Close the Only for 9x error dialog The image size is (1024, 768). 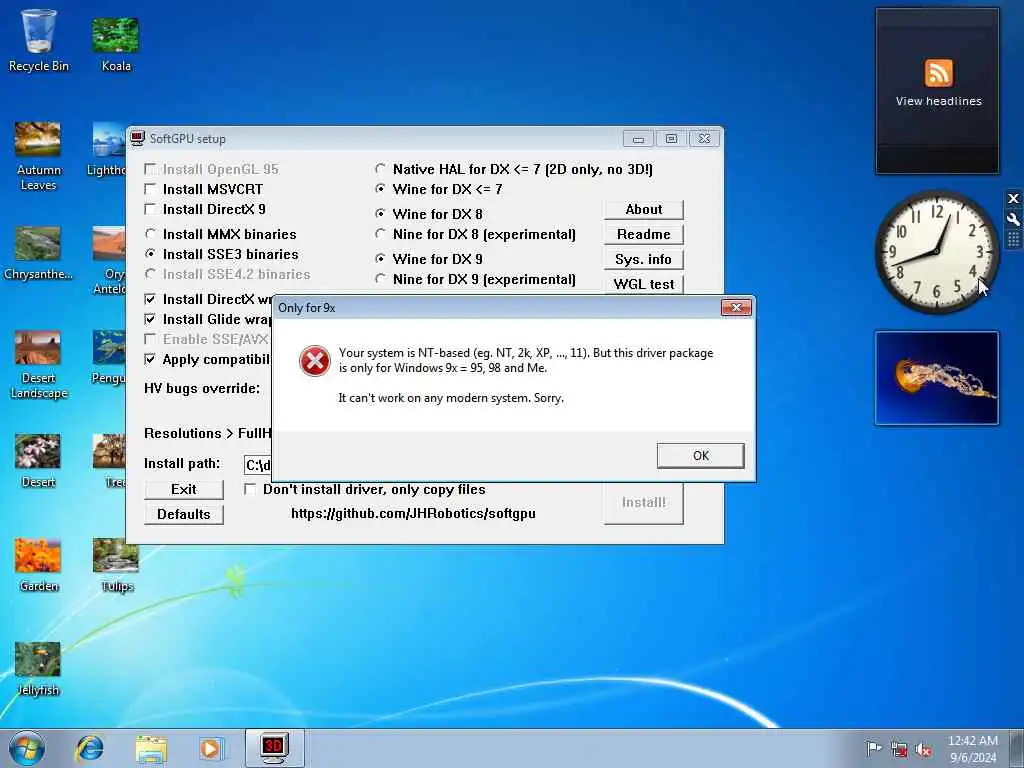[x=736, y=308]
